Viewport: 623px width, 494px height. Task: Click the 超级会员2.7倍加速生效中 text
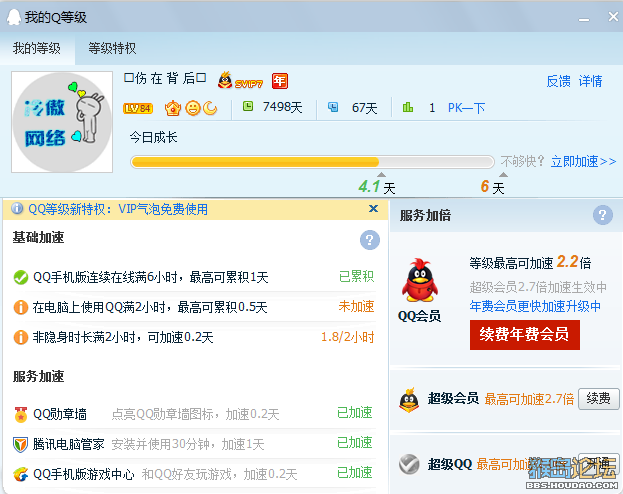click(538, 287)
